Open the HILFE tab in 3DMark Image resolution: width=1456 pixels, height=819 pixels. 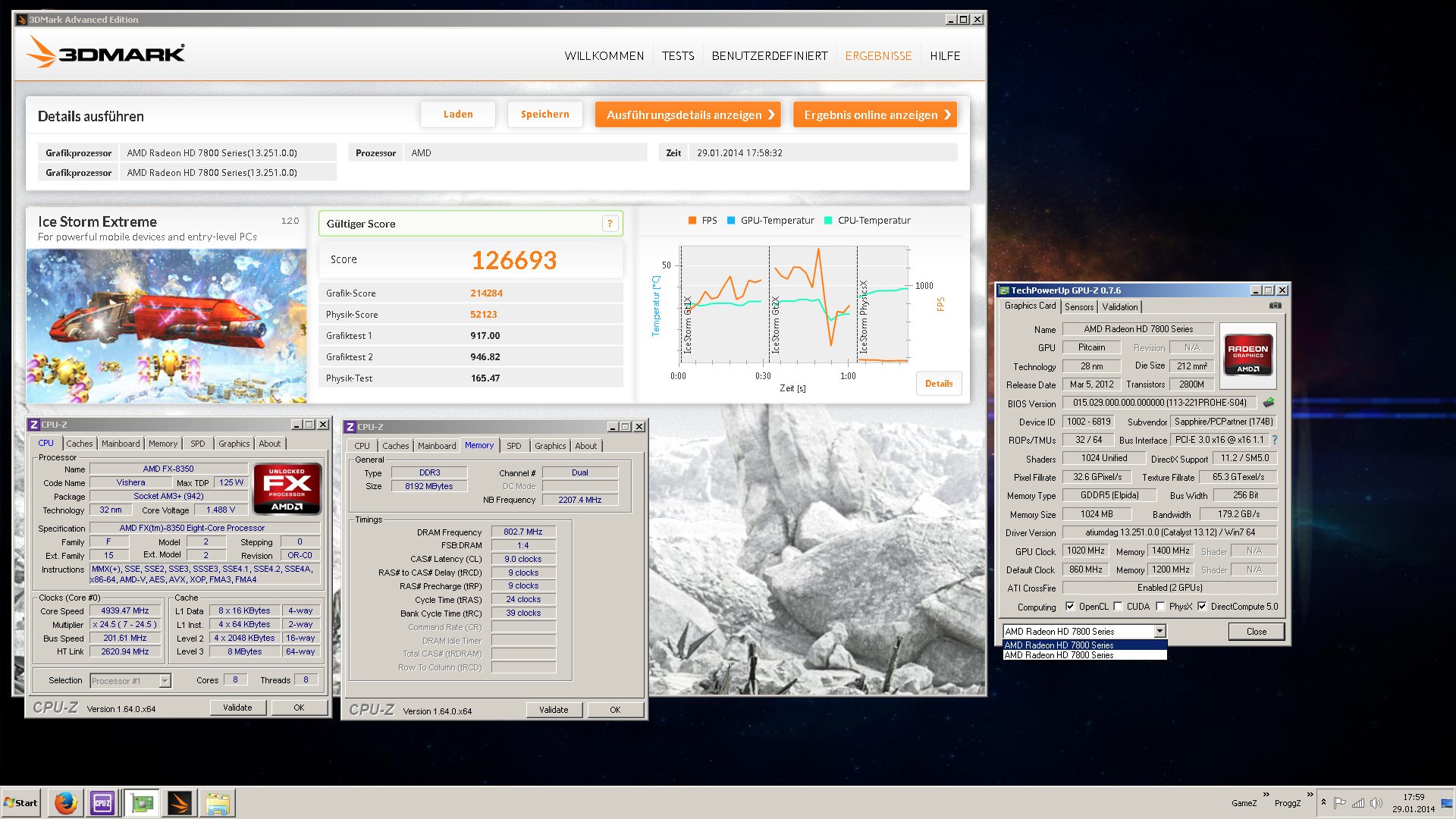(945, 56)
